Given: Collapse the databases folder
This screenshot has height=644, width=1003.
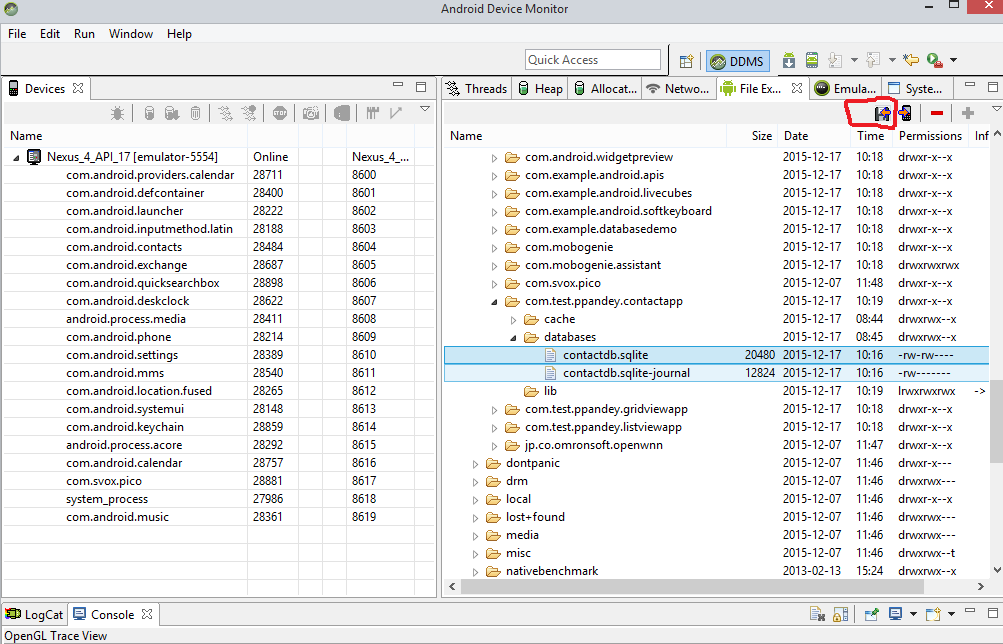Looking at the screenshot, I should [x=513, y=337].
